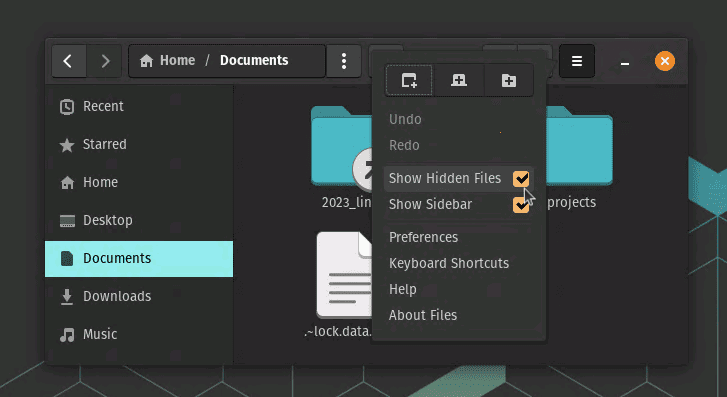The height and width of the screenshot is (397, 727).
Task: Create new folder via popover icon
Action: 509,80
